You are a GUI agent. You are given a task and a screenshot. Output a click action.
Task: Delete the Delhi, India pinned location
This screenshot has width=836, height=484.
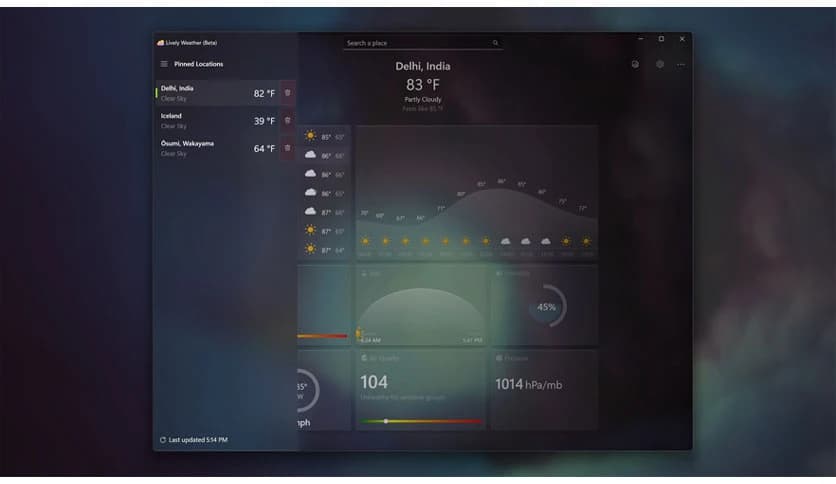point(287,93)
